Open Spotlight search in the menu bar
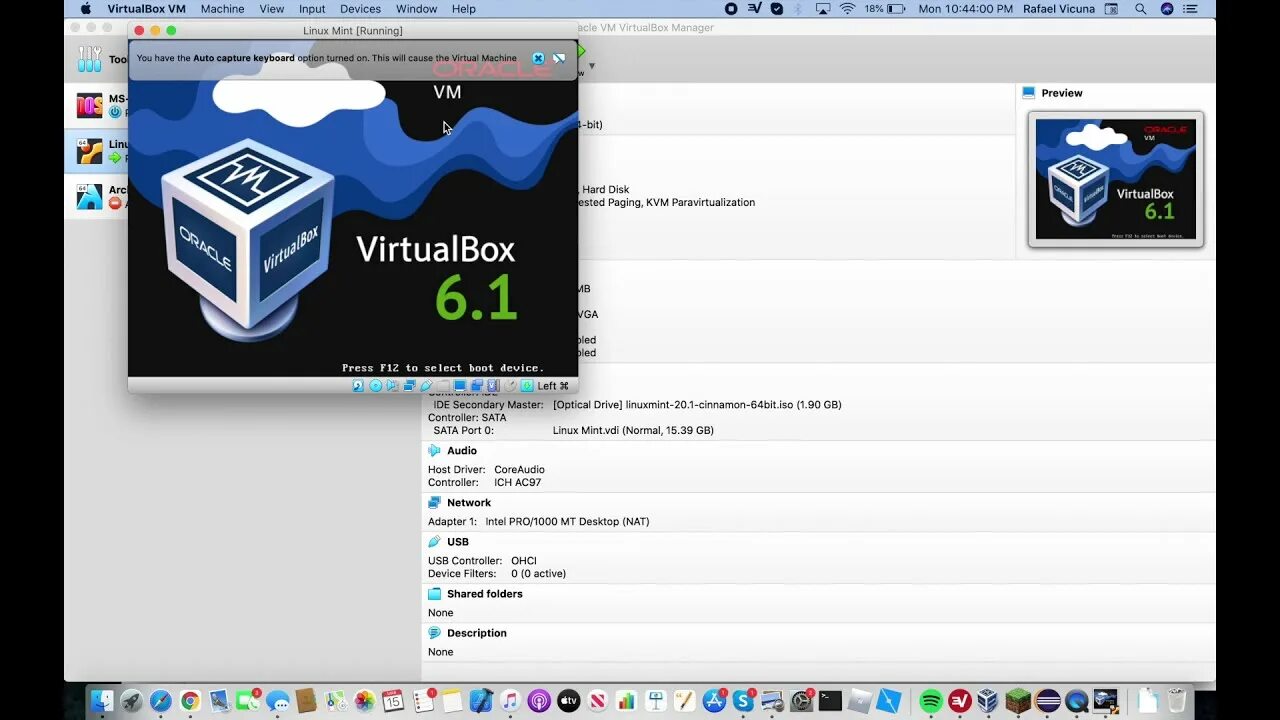The height and width of the screenshot is (720, 1280). click(x=1140, y=9)
